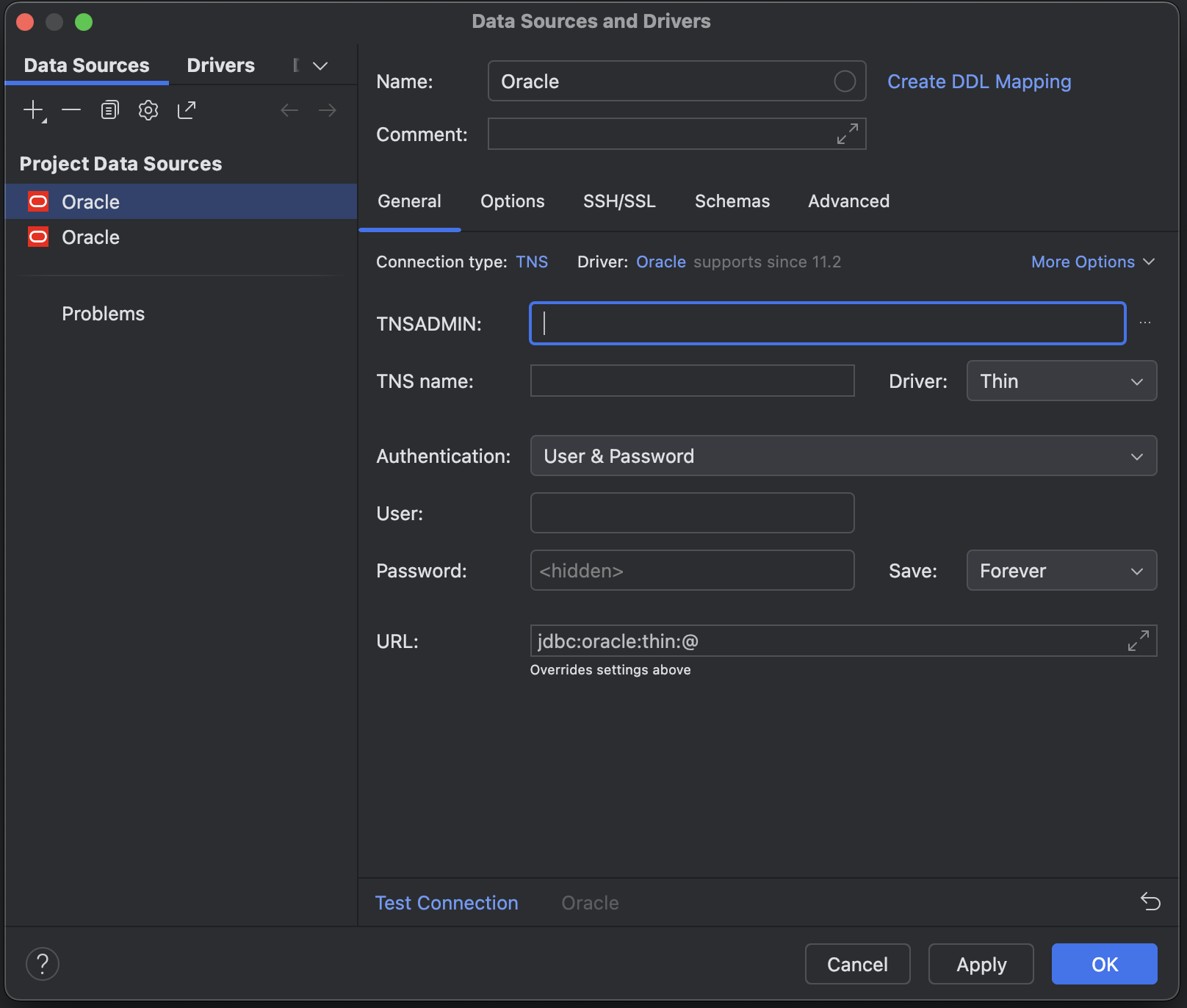
Task: Click the 'Overrides settings above' hint text
Action: [610, 670]
